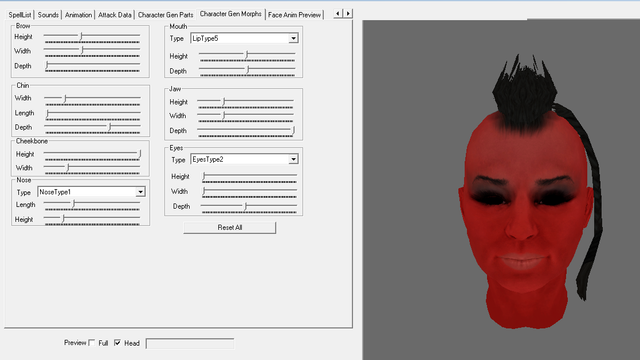Switch to the SpellList tab
Screen dimensions: 640x360
click(20, 15)
